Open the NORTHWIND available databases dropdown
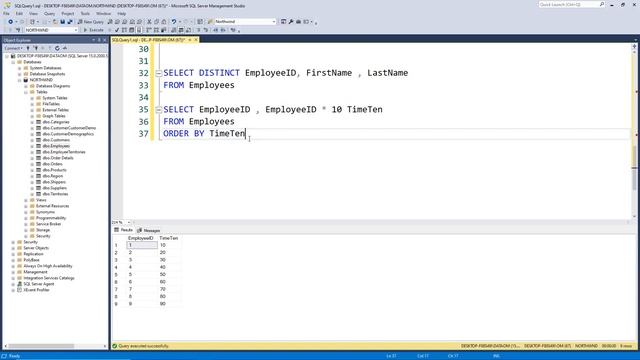The width and height of the screenshot is (640, 360). [x=76, y=30]
